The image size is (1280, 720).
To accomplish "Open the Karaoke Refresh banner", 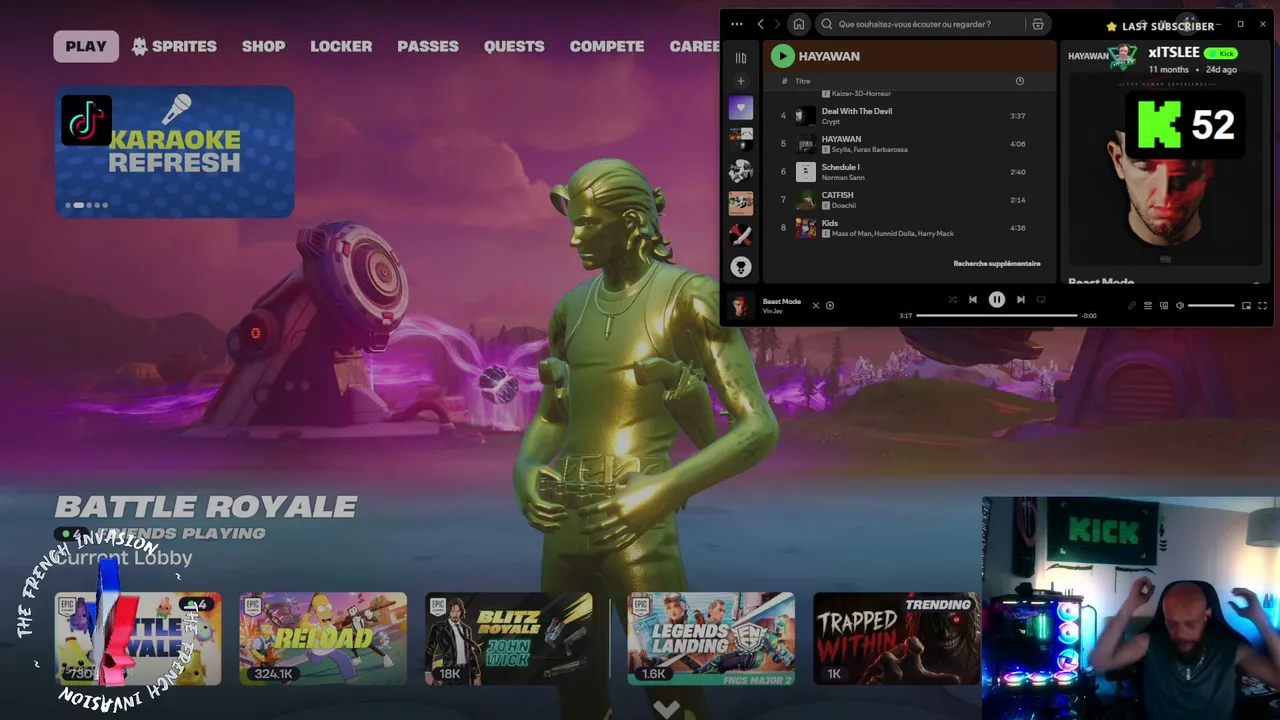I will click(175, 152).
